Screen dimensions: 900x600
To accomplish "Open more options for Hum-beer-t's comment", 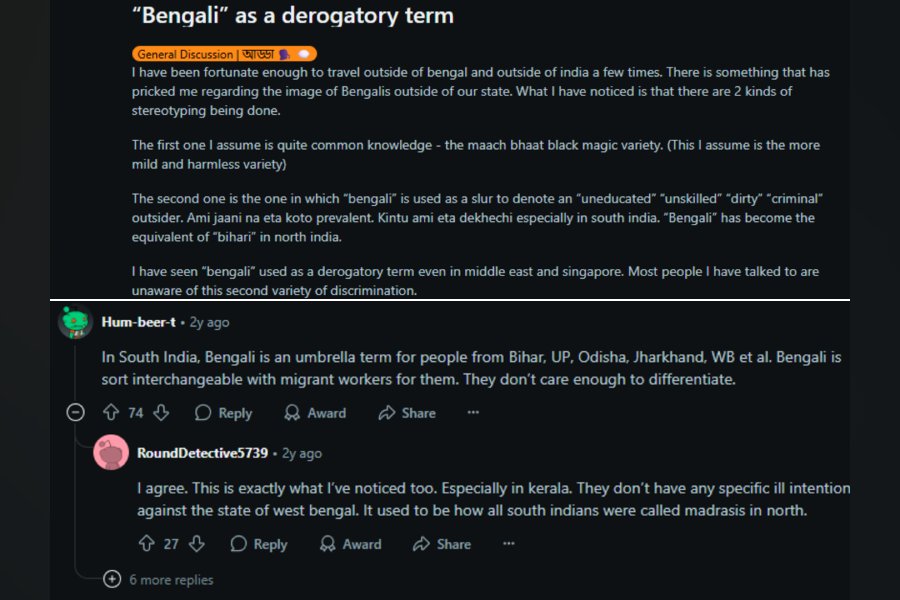I will coord(473,412).
